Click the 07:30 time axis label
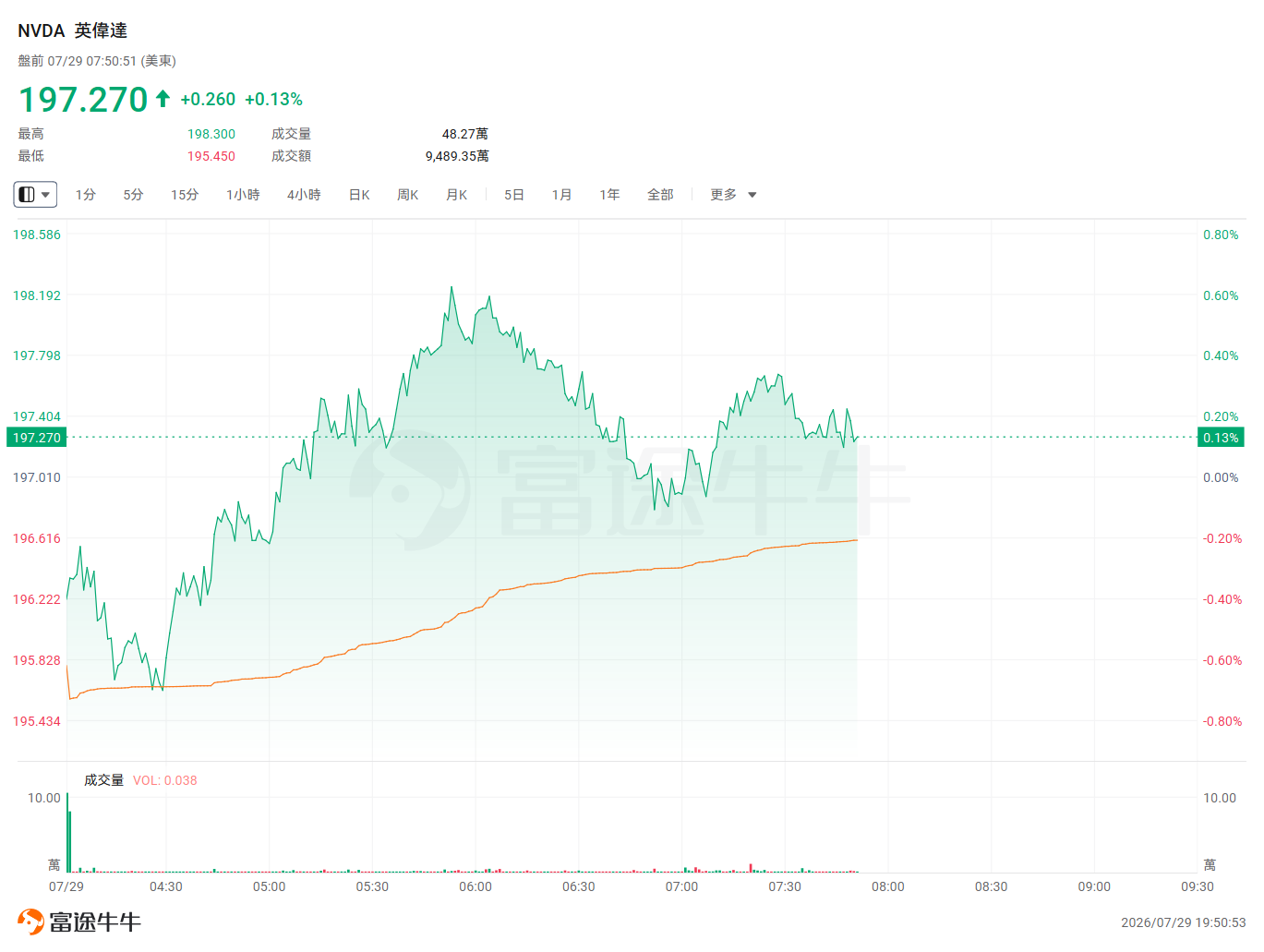 pos(785,886)
